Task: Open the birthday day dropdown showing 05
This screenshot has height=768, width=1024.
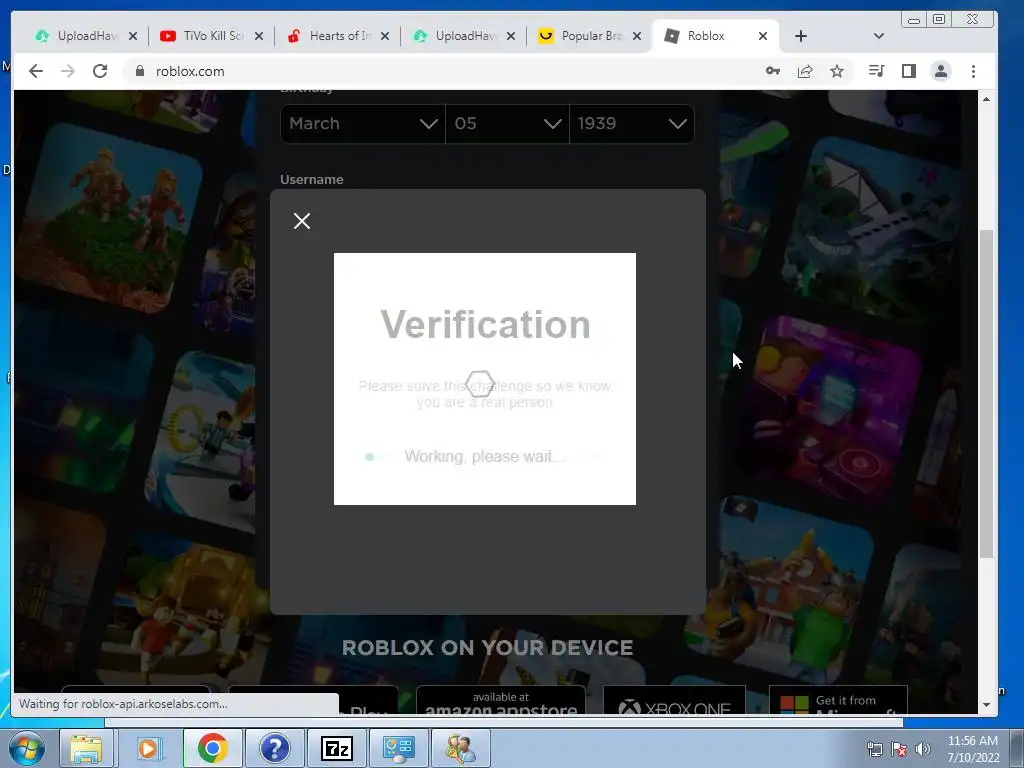Action: pyautogui.click(x=507, y=123)
